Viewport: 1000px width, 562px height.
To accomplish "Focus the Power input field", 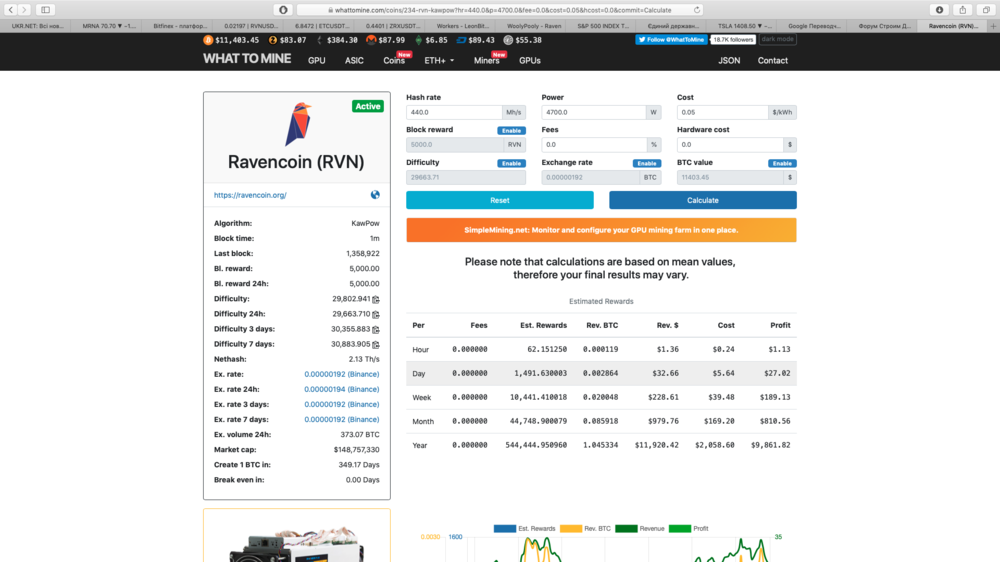I will pyautogui.click(x=593, y=112).
